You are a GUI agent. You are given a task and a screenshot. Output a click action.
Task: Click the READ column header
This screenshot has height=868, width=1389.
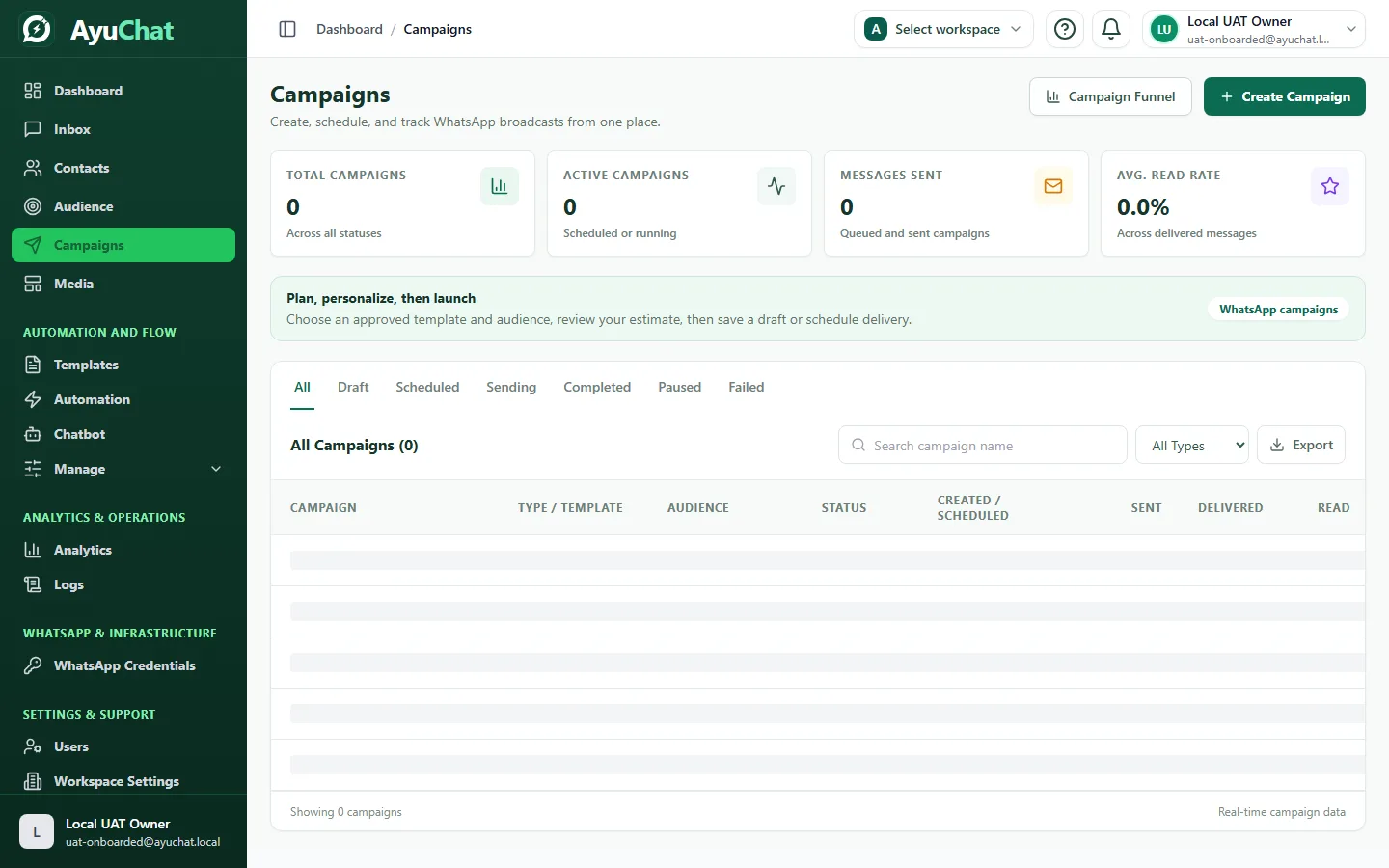pyautogui.click(x=1333, y=507)
